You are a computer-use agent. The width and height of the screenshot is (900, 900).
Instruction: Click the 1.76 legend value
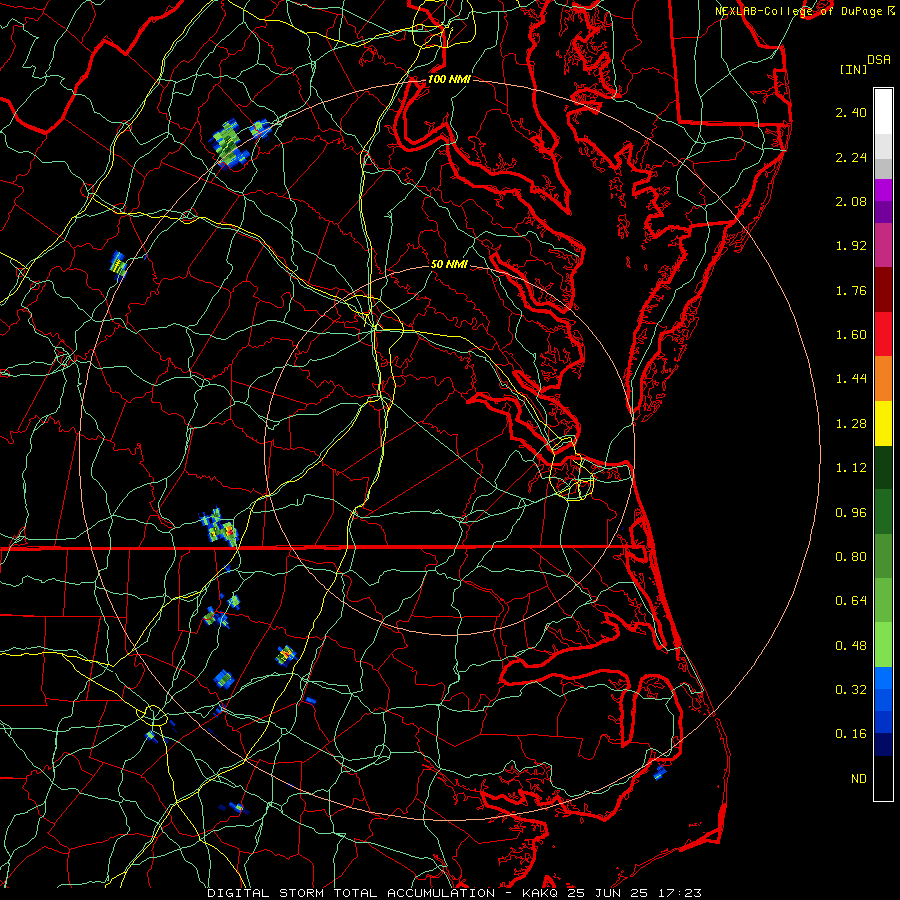[851, 290]
